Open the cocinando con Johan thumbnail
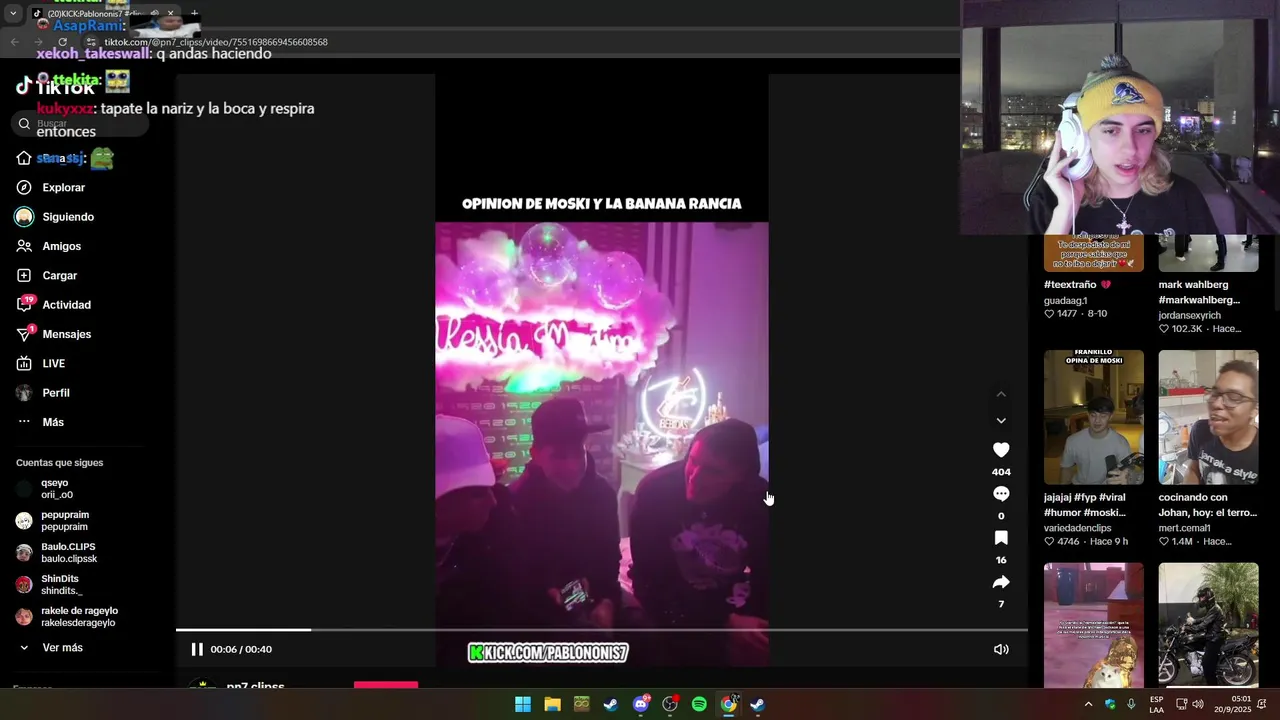This screenshot has width=1280, height=720. pyautogui.click(x=1208, y=417)
